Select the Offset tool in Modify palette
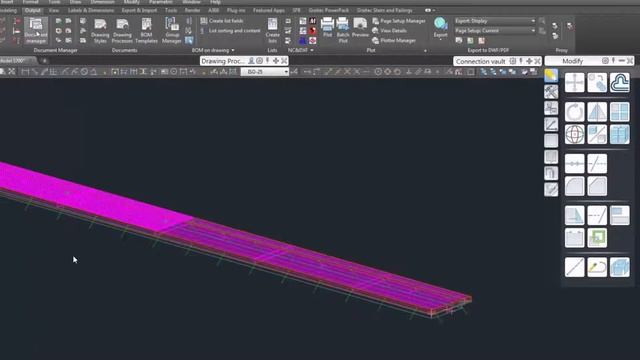 pos(620,82)
